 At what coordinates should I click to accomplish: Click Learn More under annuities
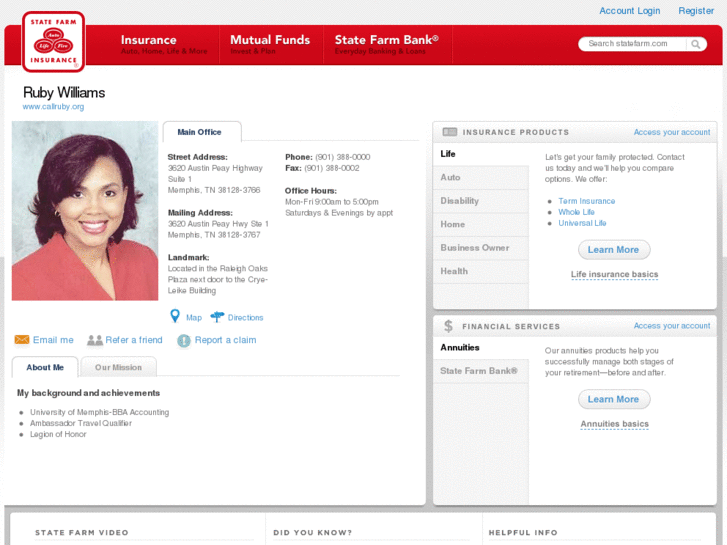point(614,399)
